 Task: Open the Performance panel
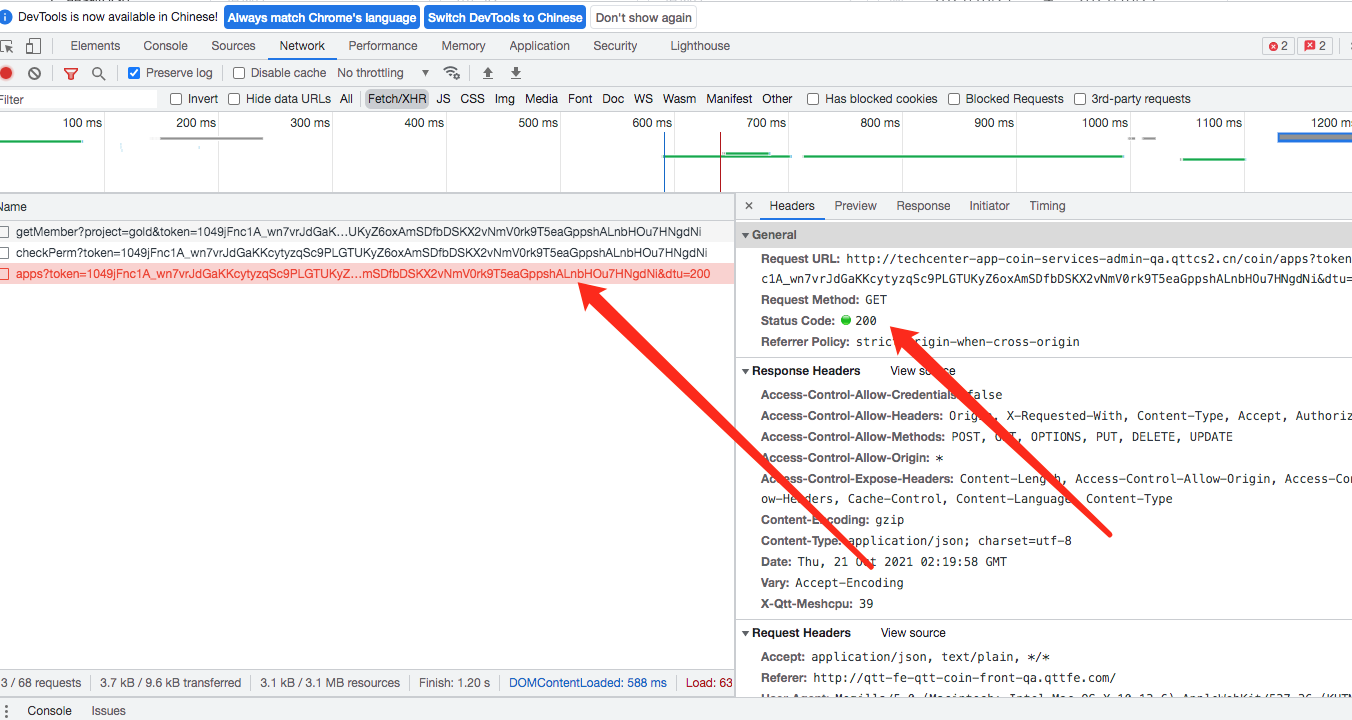click(x=383, y=46)
